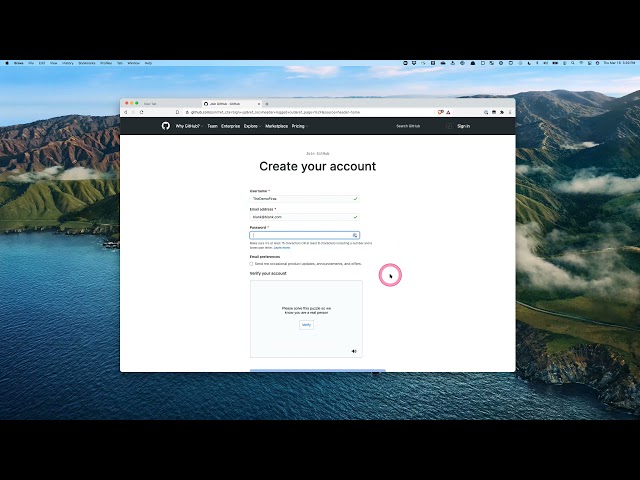Open the History menu

pyautogui.click(x=68, y=63)
